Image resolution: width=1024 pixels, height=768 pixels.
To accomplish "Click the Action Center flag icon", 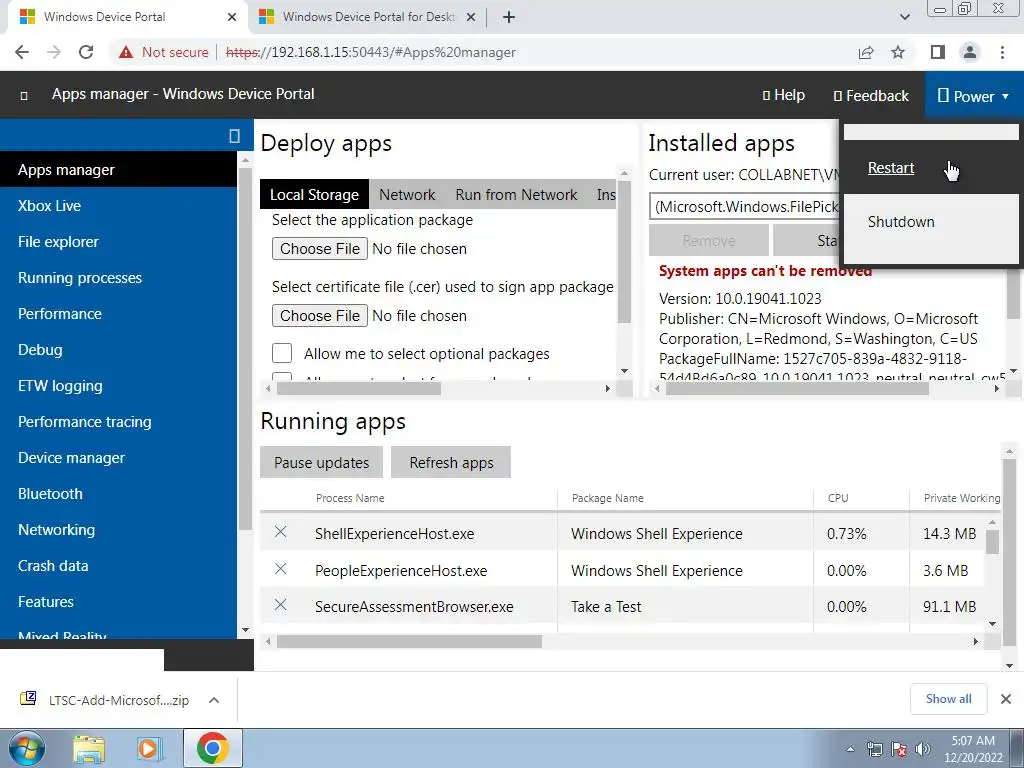I will tap(899, 749).
